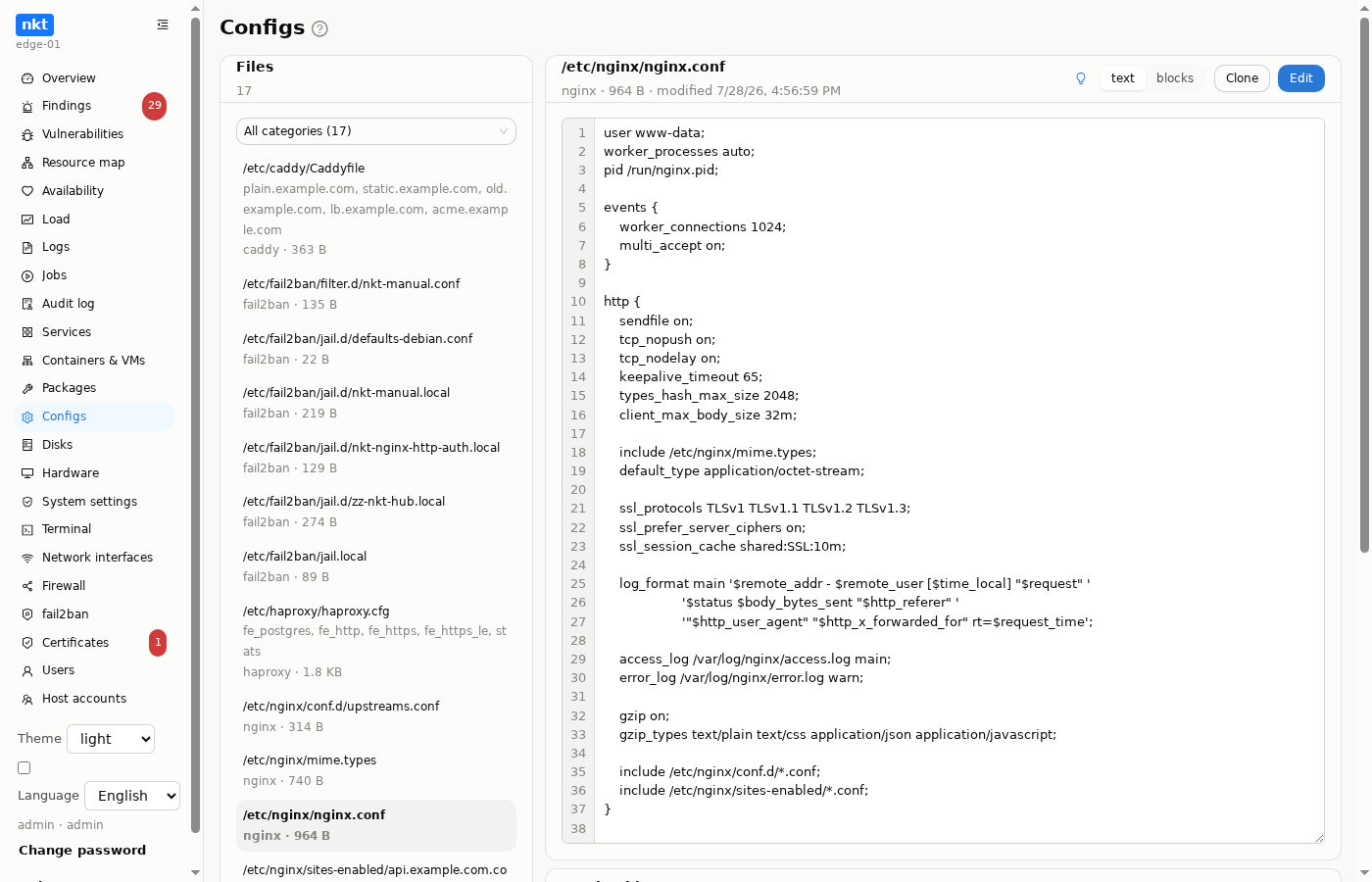
Task: Open the Vulnerabilities icon in sidebar
Action: (x=27, y=134)
